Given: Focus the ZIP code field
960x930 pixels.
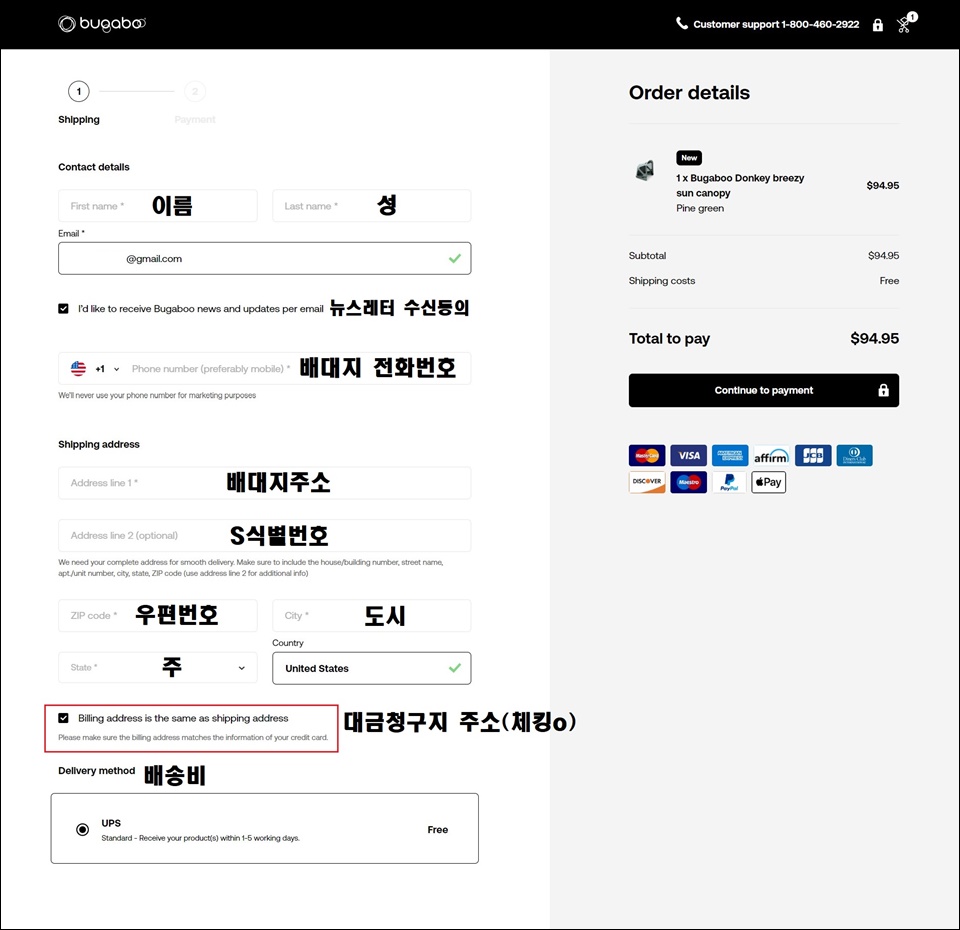Looking at the screenshot, I should [158, 615].
